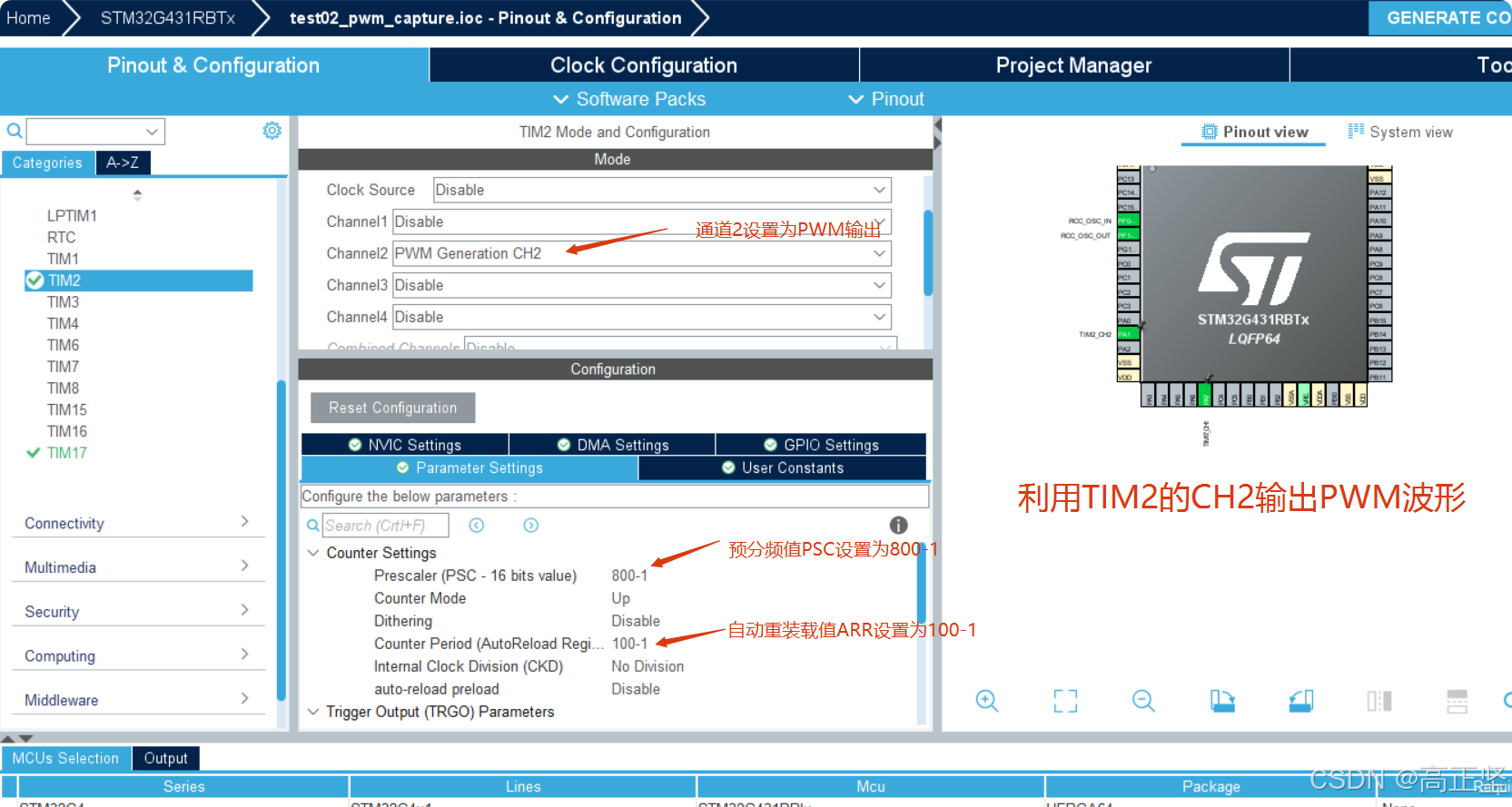Open the category settings gear icon
The image size is (1512, 807).
272,131
